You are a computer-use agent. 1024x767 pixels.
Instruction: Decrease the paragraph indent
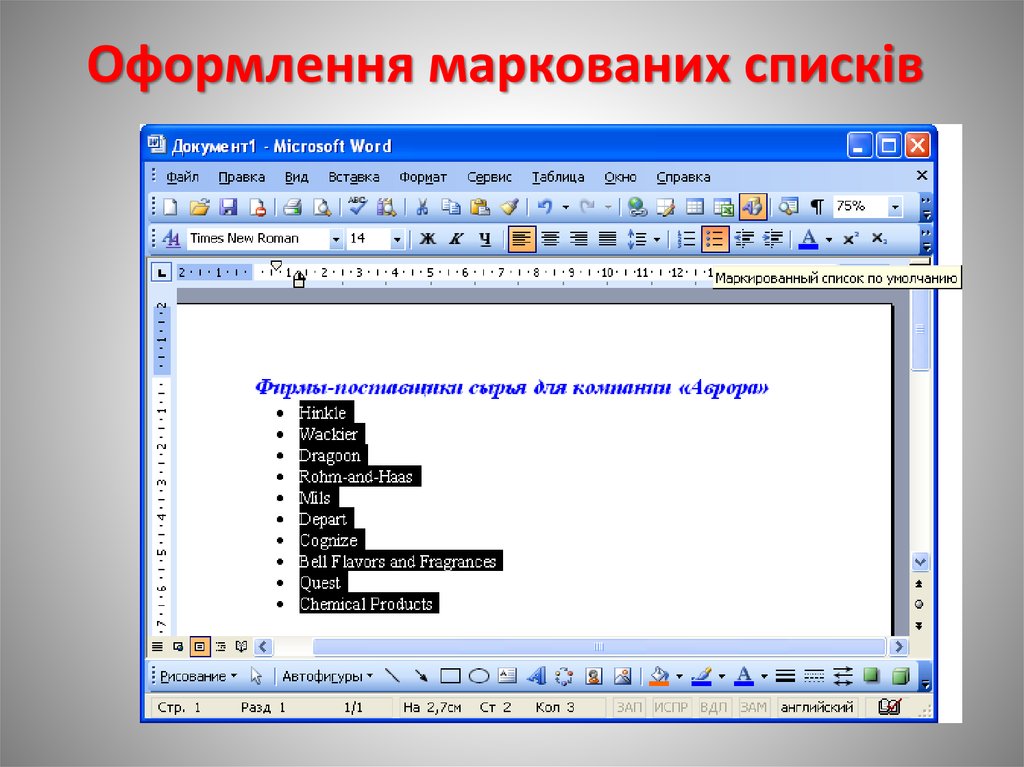pos(744,239)
